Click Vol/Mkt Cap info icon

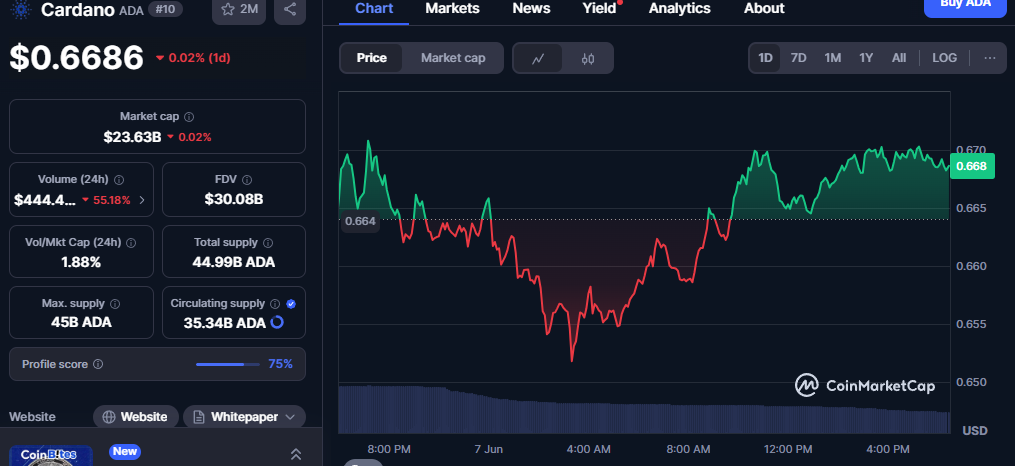pyautogui.click(x=131, y=243)
